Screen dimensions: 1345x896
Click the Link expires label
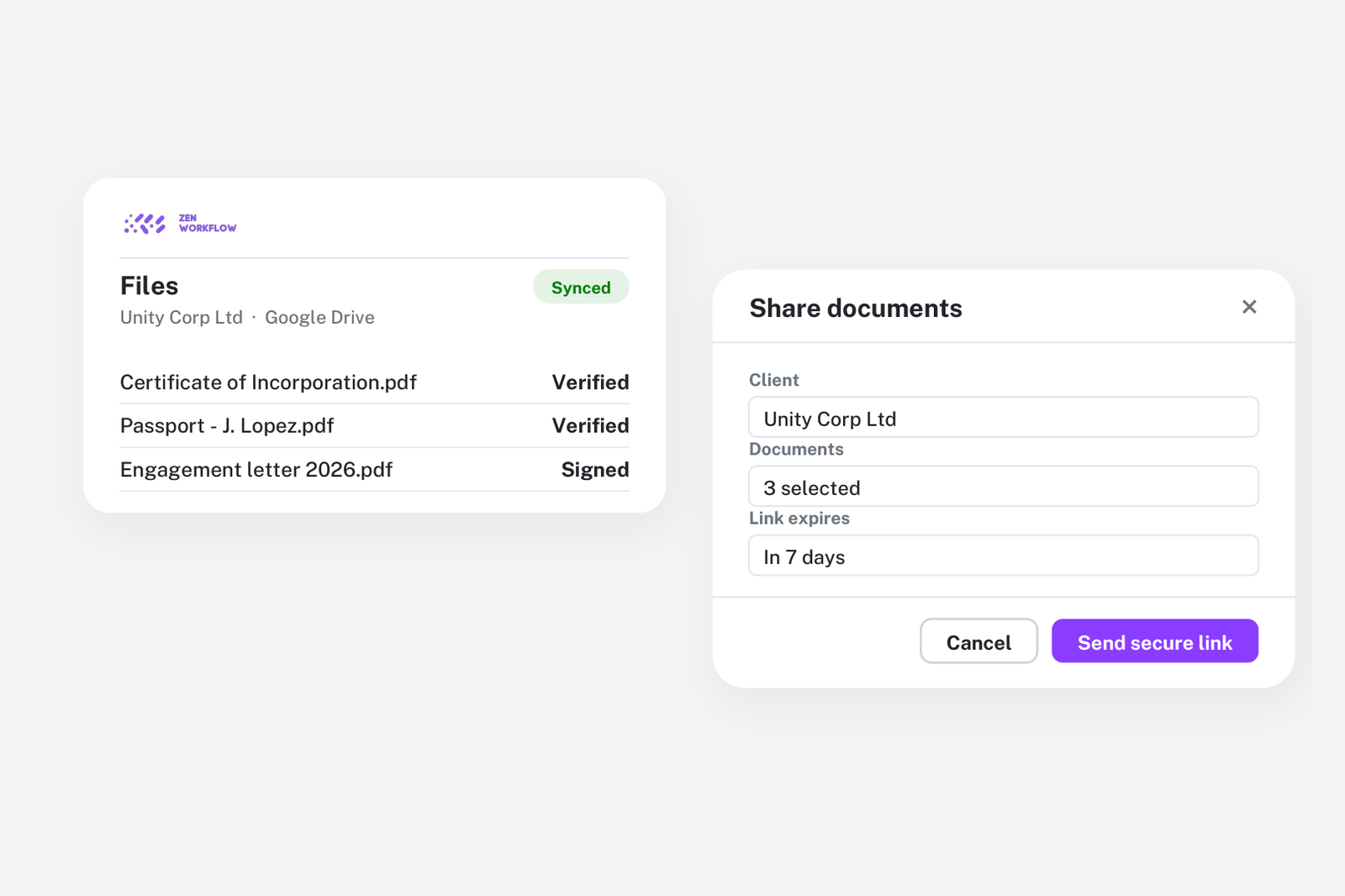click(799, 519)
